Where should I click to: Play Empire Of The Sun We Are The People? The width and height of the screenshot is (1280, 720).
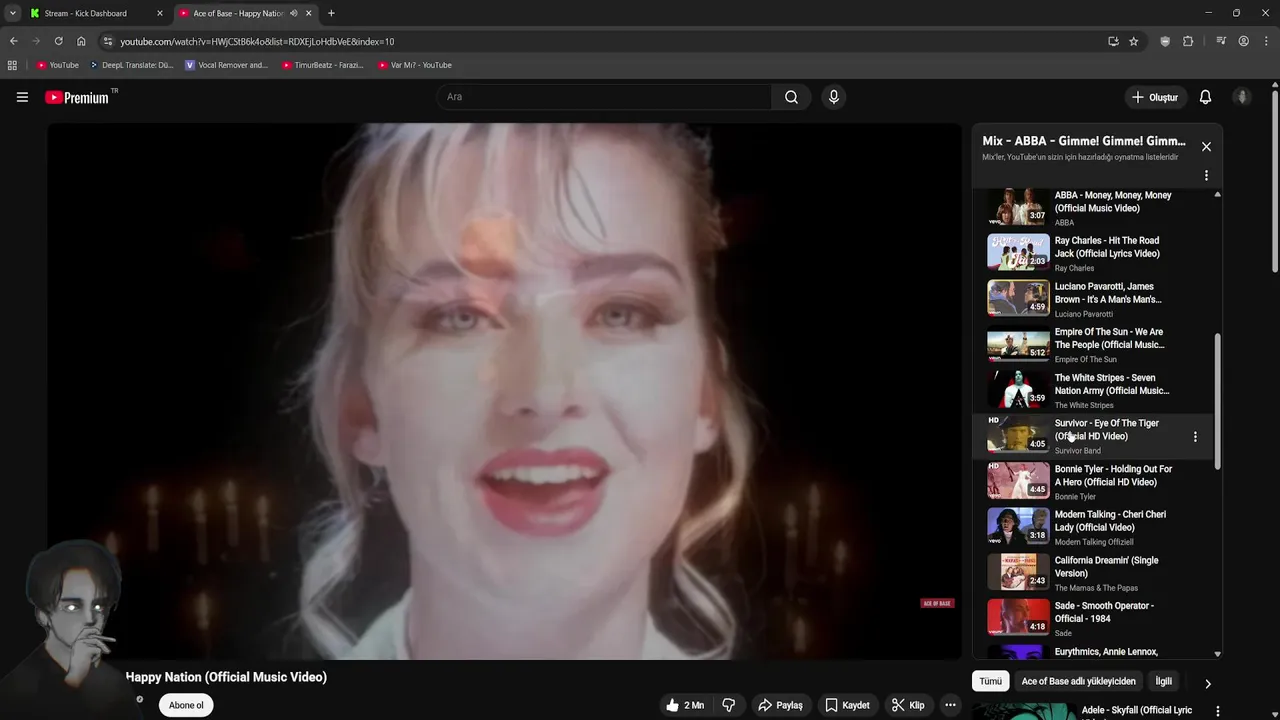click(1091, 344)
